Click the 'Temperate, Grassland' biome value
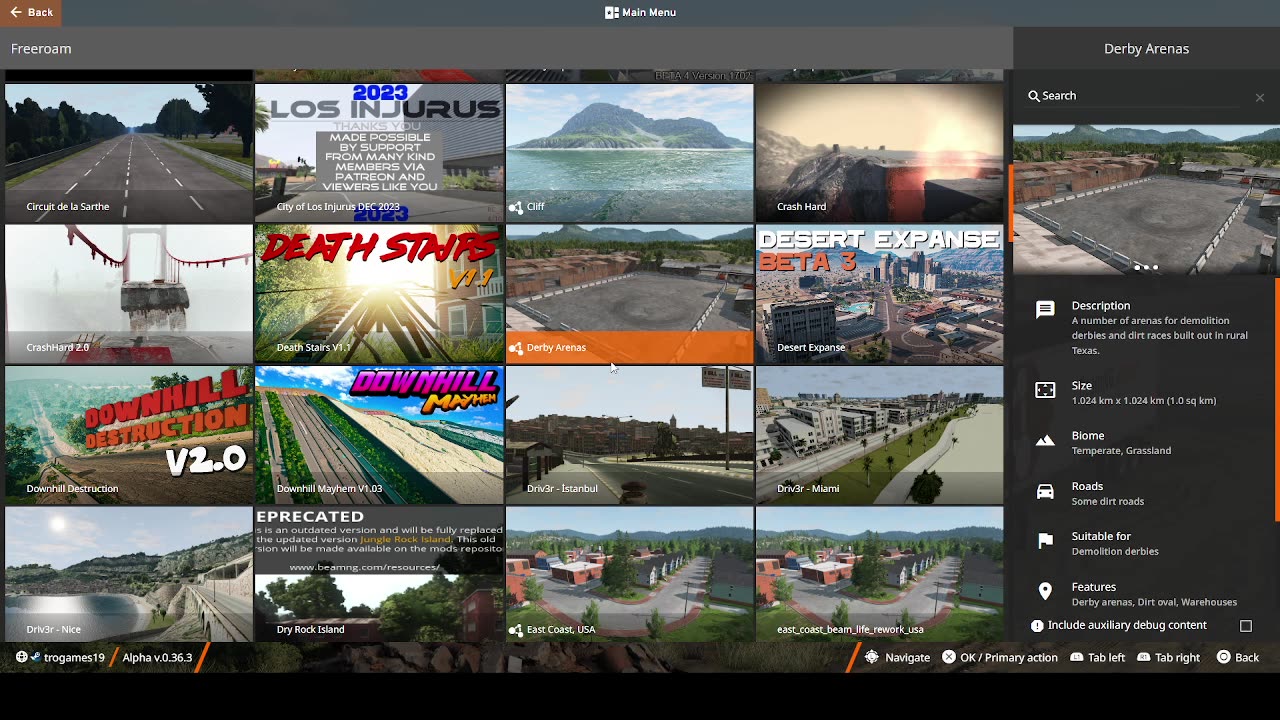This screenshot has height=720, width=1280. coord(1121,451)
